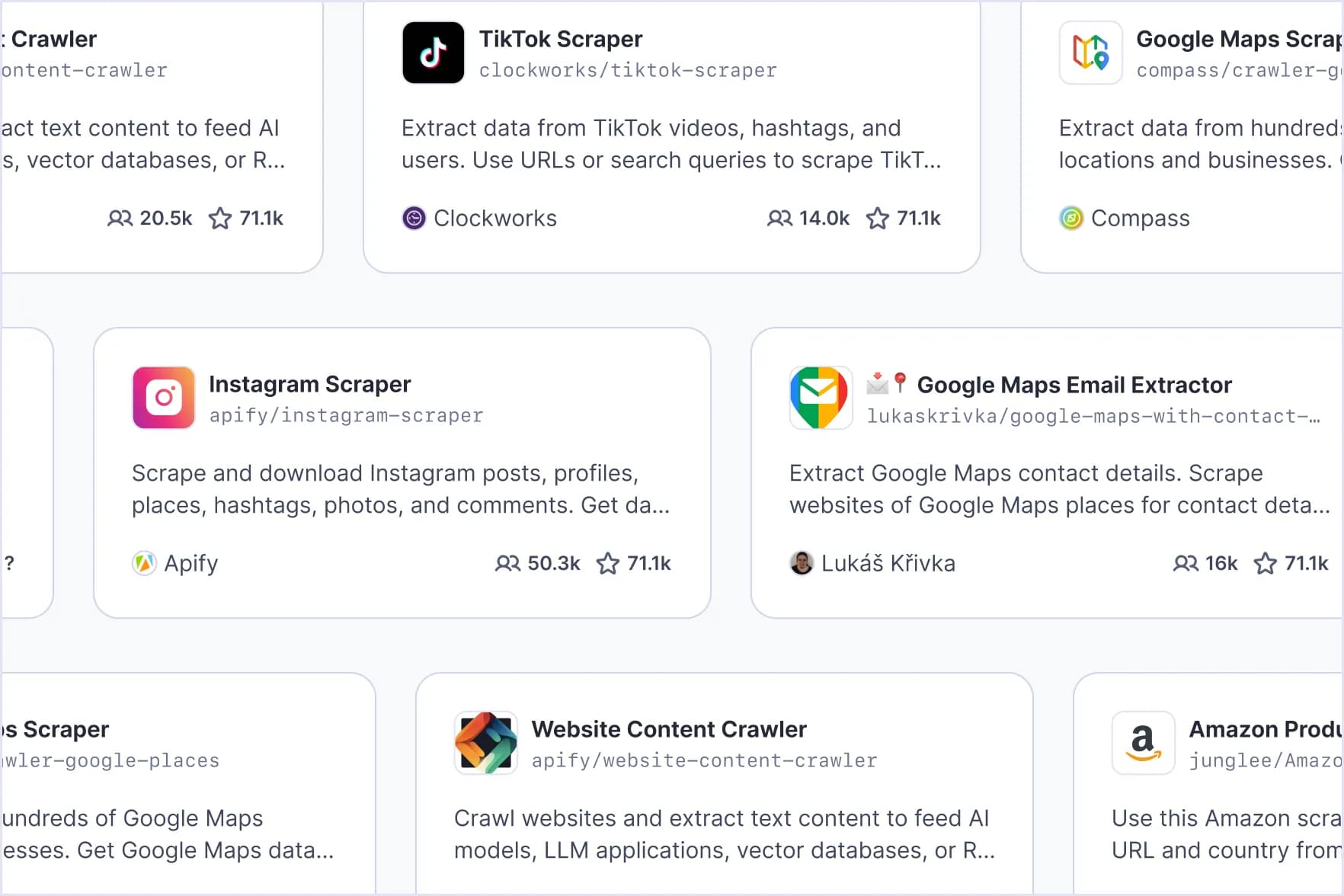Click the apify/instagram-scraper path text
The height and width of the screenshot is (896, 1344).
(346, 416)
